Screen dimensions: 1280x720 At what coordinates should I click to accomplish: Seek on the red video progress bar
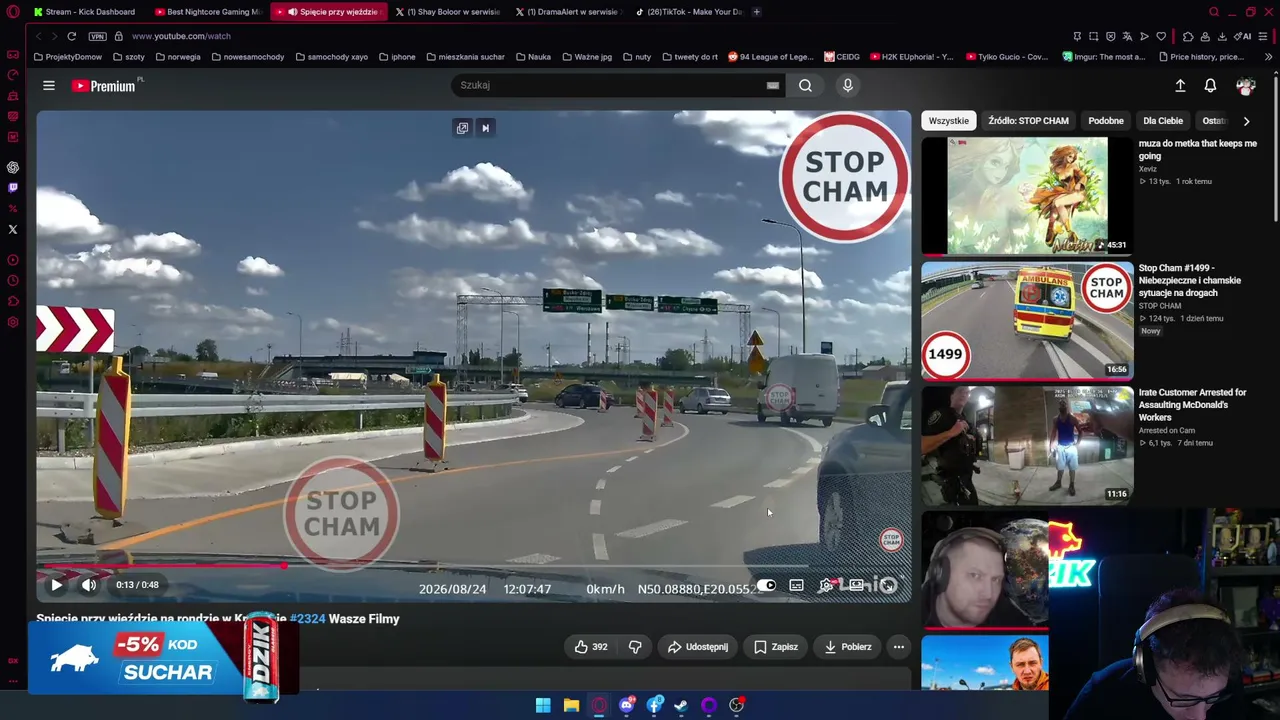pyautogui.click(x=474, y=566)
